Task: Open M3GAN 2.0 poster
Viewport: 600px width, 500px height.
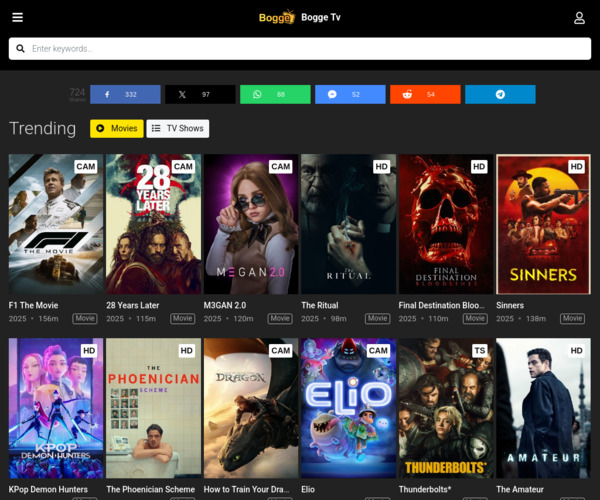Action: [x=251, y=224]
